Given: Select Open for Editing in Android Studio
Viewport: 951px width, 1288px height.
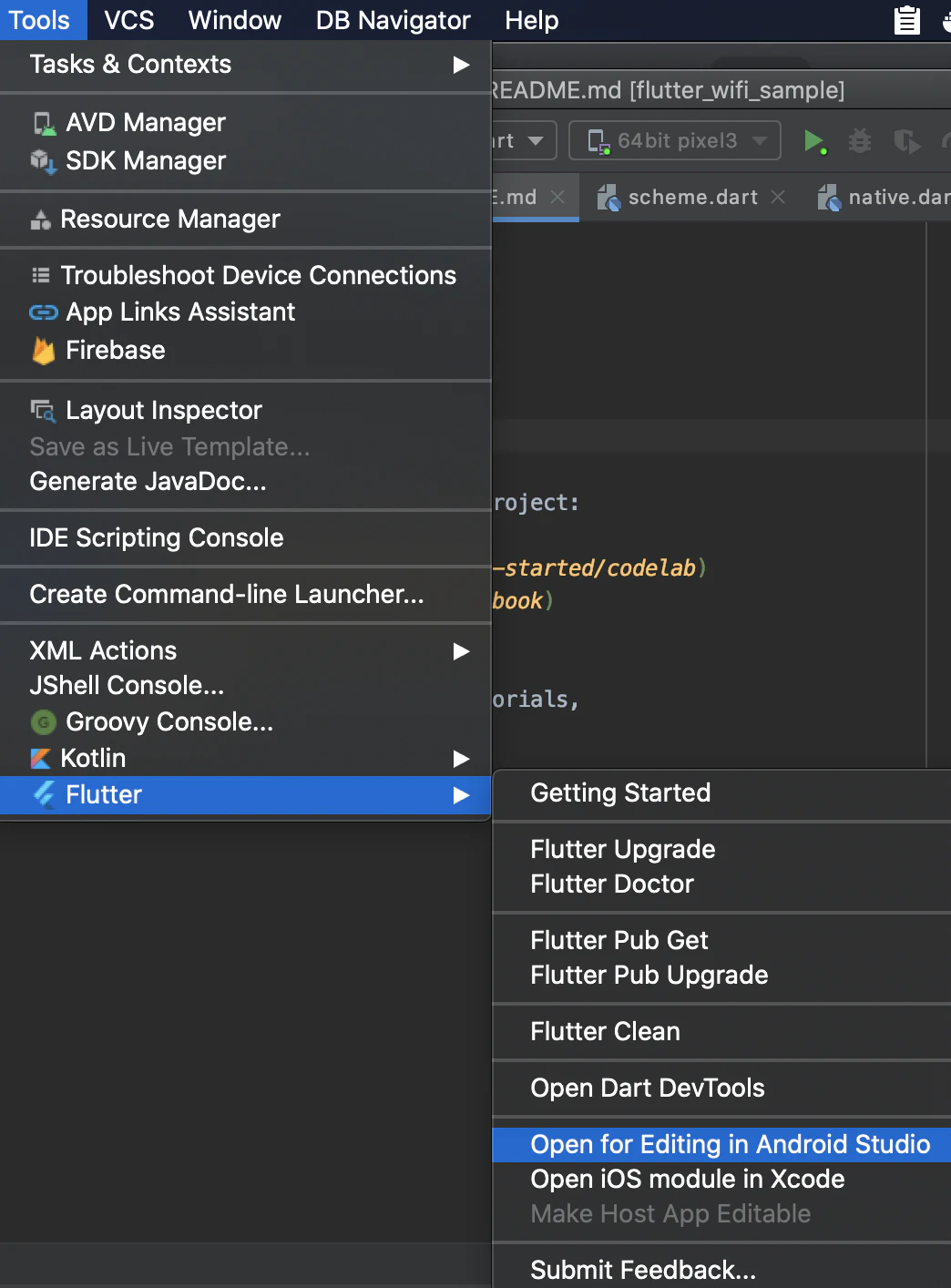Looking at the screenshot, I should point(730,1145).
